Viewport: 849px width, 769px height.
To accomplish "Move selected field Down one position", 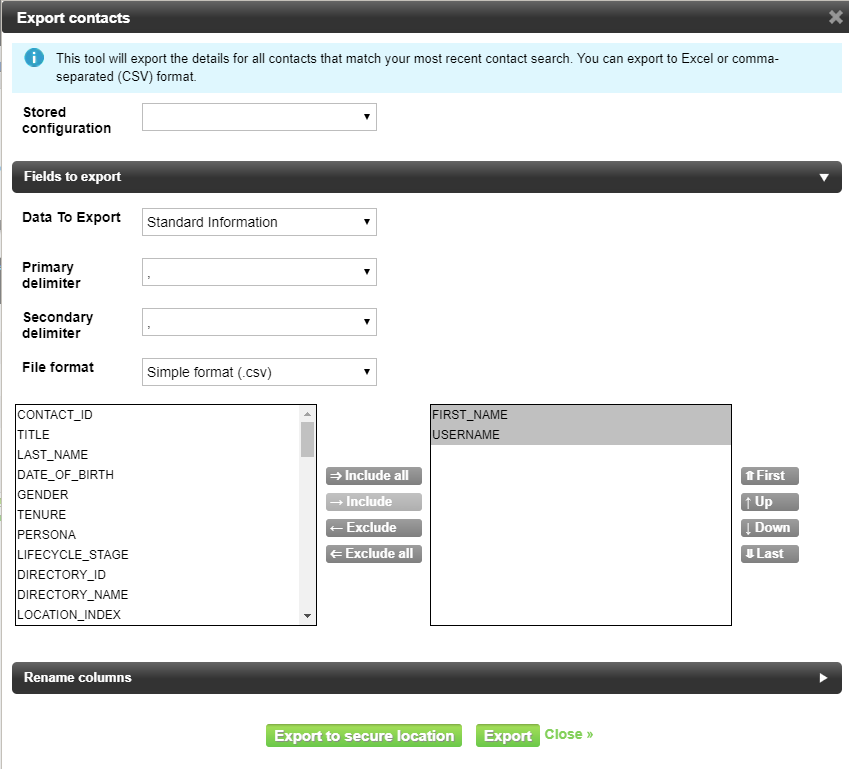I will (769, 528).
